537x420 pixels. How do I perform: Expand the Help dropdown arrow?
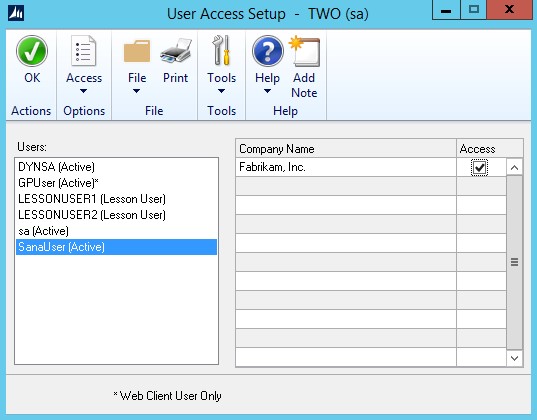pyautogui.click(x=267, y=91)
